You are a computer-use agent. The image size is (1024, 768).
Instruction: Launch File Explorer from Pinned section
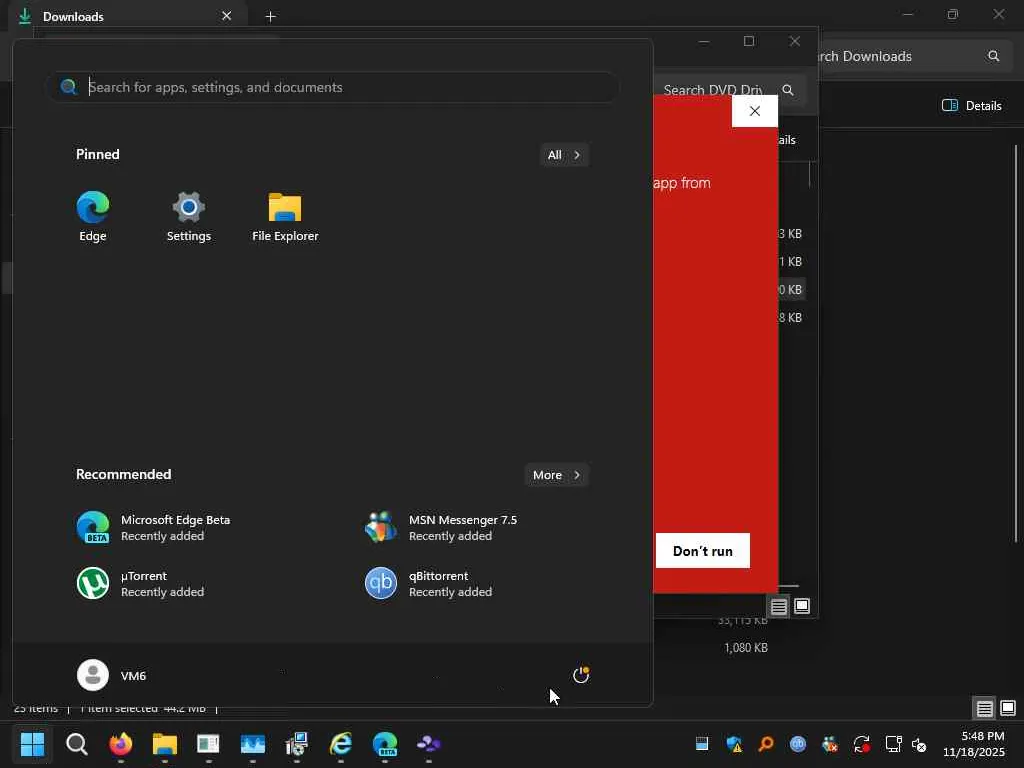pyautogui.click(x=285, y=217)
